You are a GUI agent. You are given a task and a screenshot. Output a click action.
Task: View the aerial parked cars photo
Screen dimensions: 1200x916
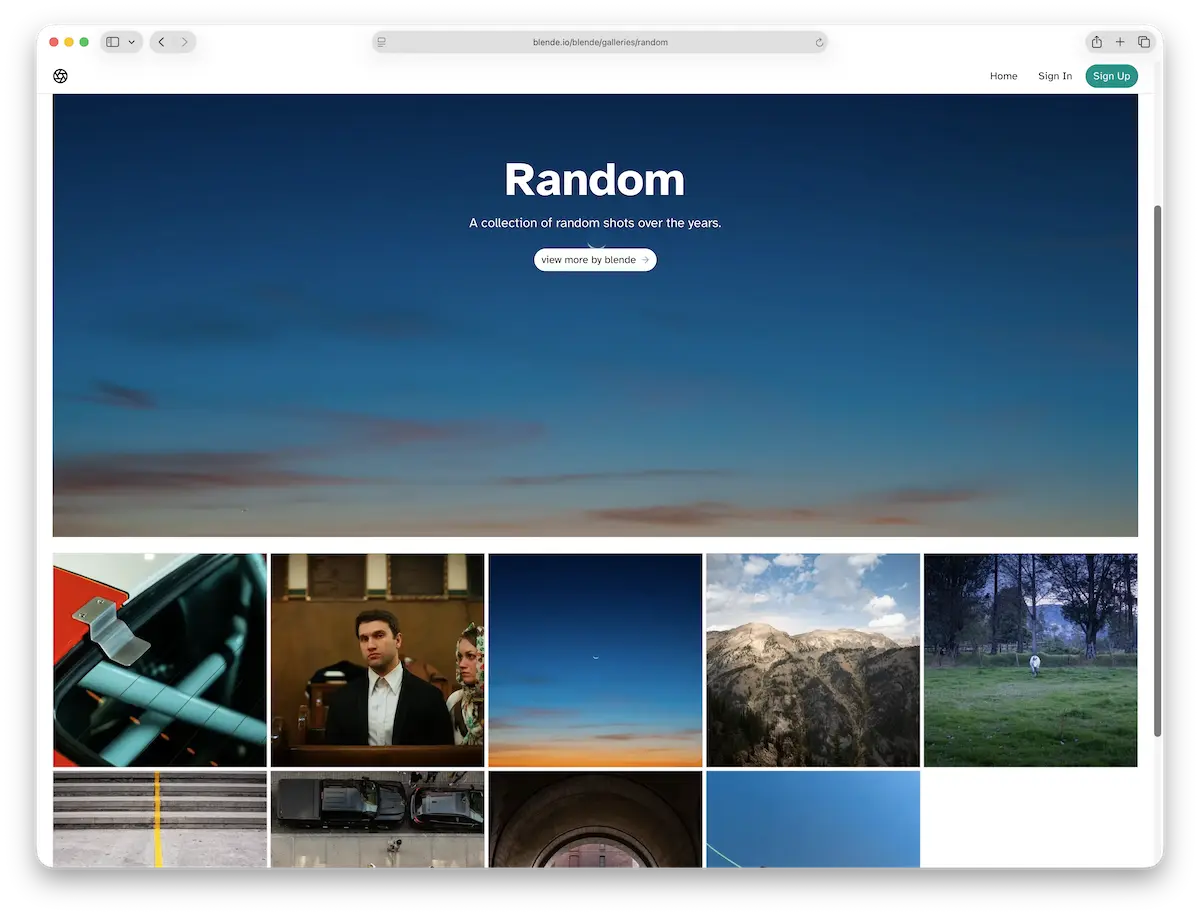[x=377, y=820]
